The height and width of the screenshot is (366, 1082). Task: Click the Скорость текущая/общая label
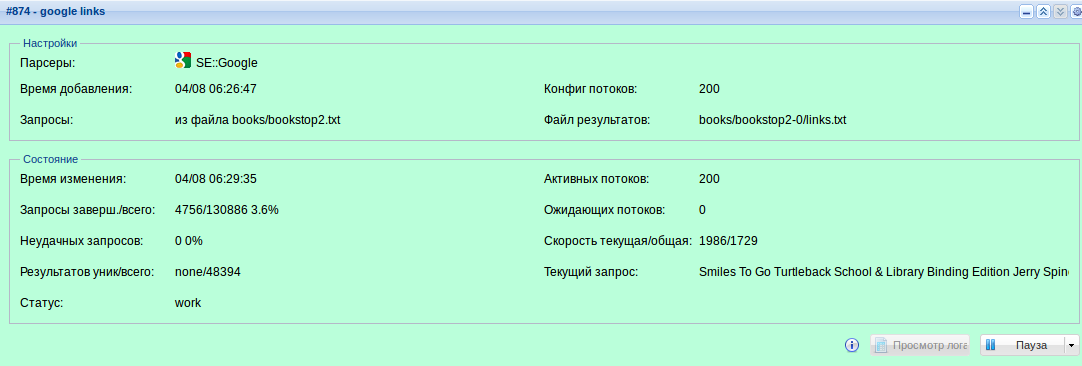[618, 241]
